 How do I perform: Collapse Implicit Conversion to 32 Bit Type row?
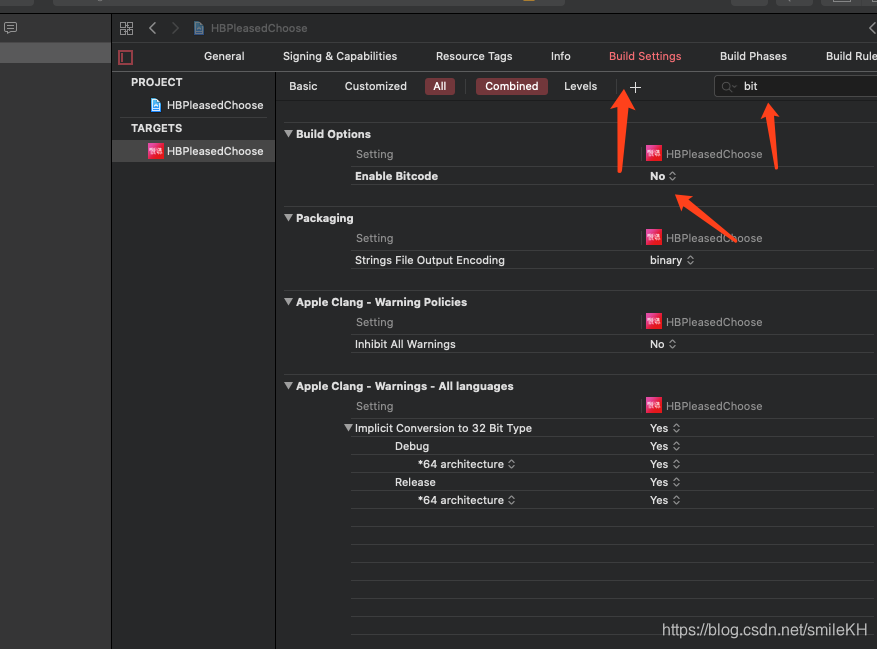(x=348, y=427)
